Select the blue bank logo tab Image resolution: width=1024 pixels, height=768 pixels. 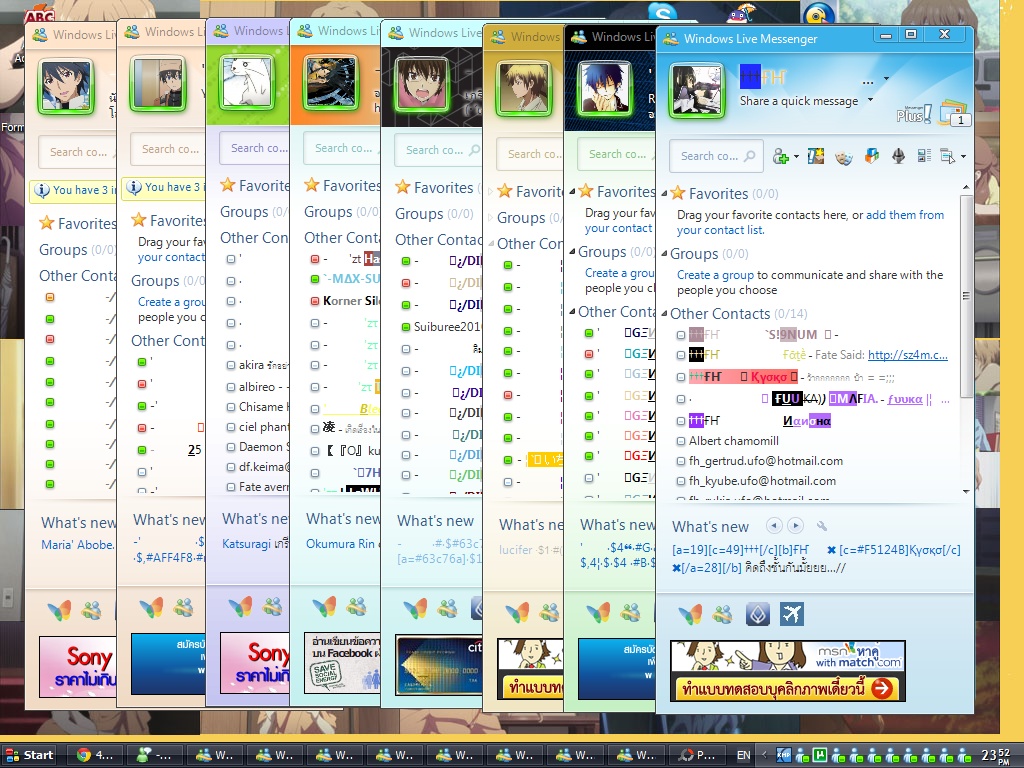point(758,614)
